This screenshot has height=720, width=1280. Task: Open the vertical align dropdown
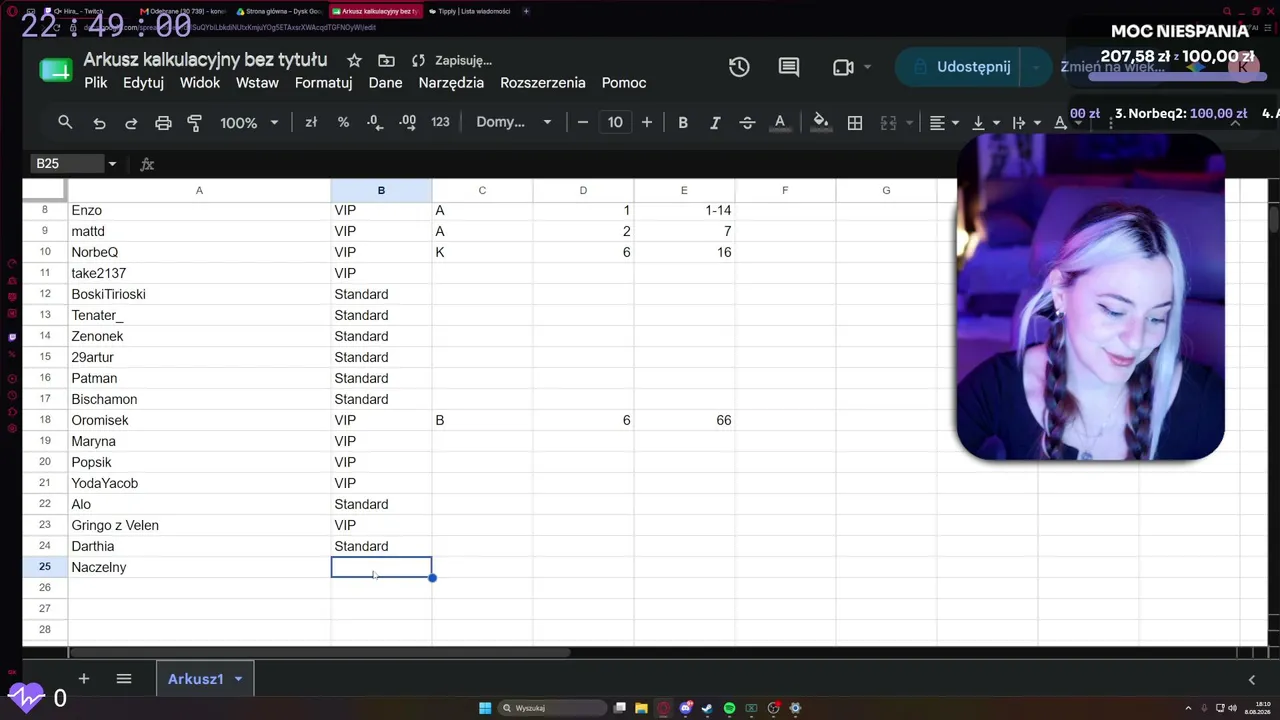tap(985, 122)
